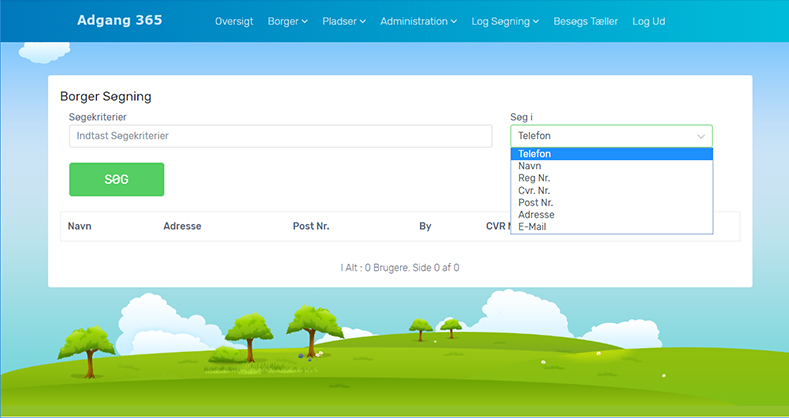Pick Cvr. Nr. from the list
The image size is (789, 418).
point(535,190)
